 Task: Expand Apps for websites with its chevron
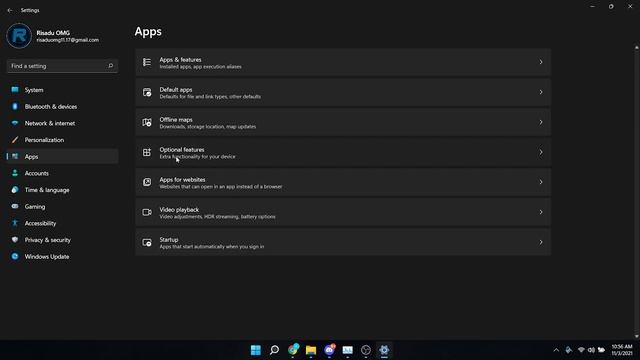[x=541, y=182]
